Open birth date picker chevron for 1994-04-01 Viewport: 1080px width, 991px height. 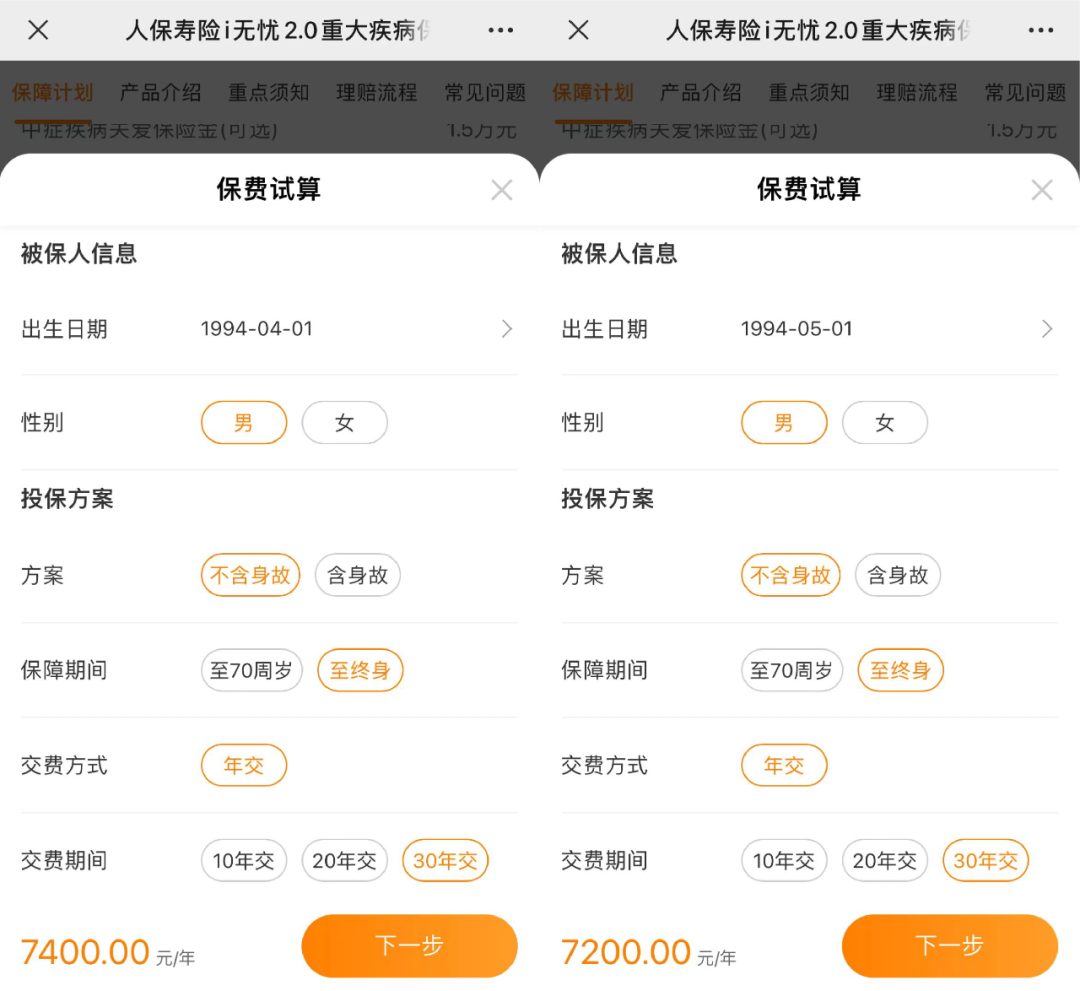click(x=507, y=329)
